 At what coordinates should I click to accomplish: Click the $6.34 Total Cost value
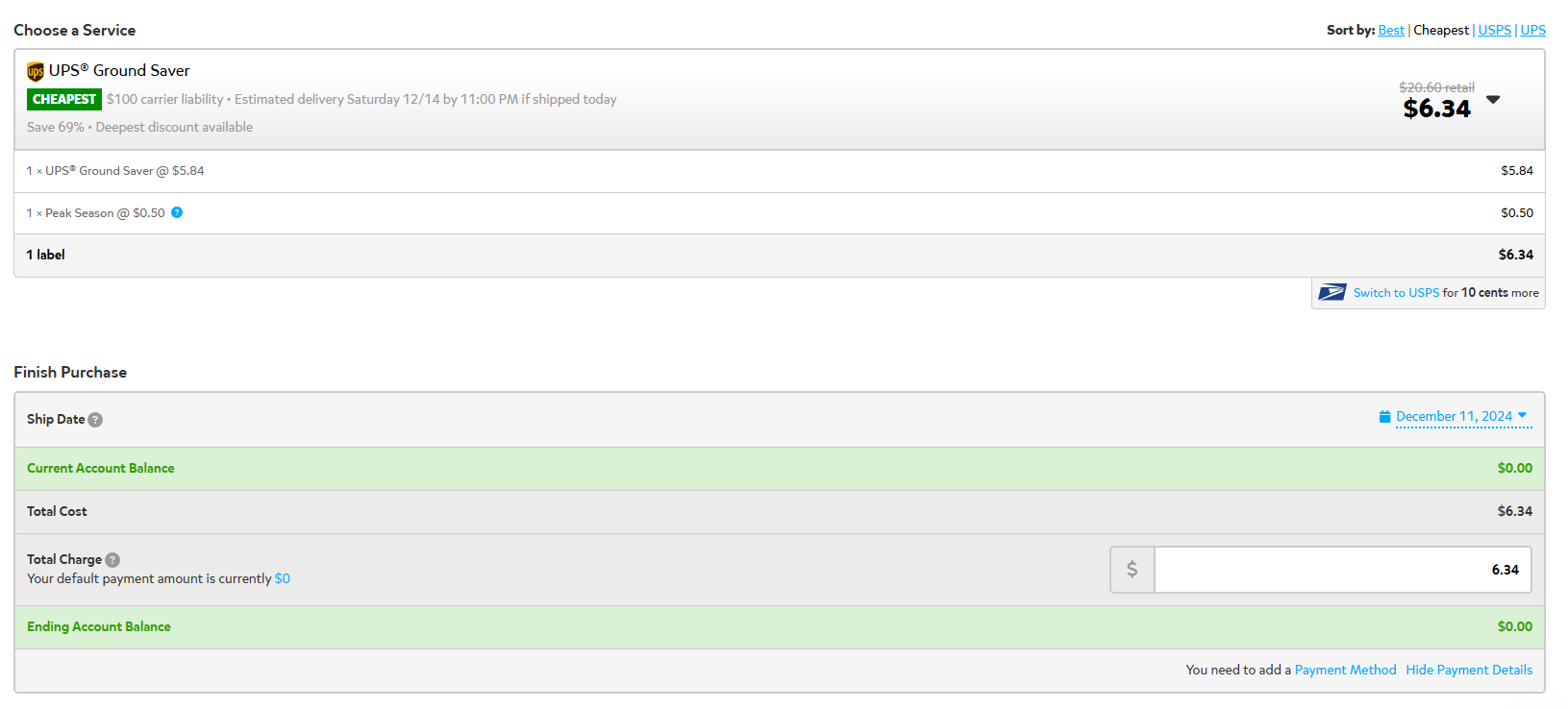click(x=1515, y=511)
